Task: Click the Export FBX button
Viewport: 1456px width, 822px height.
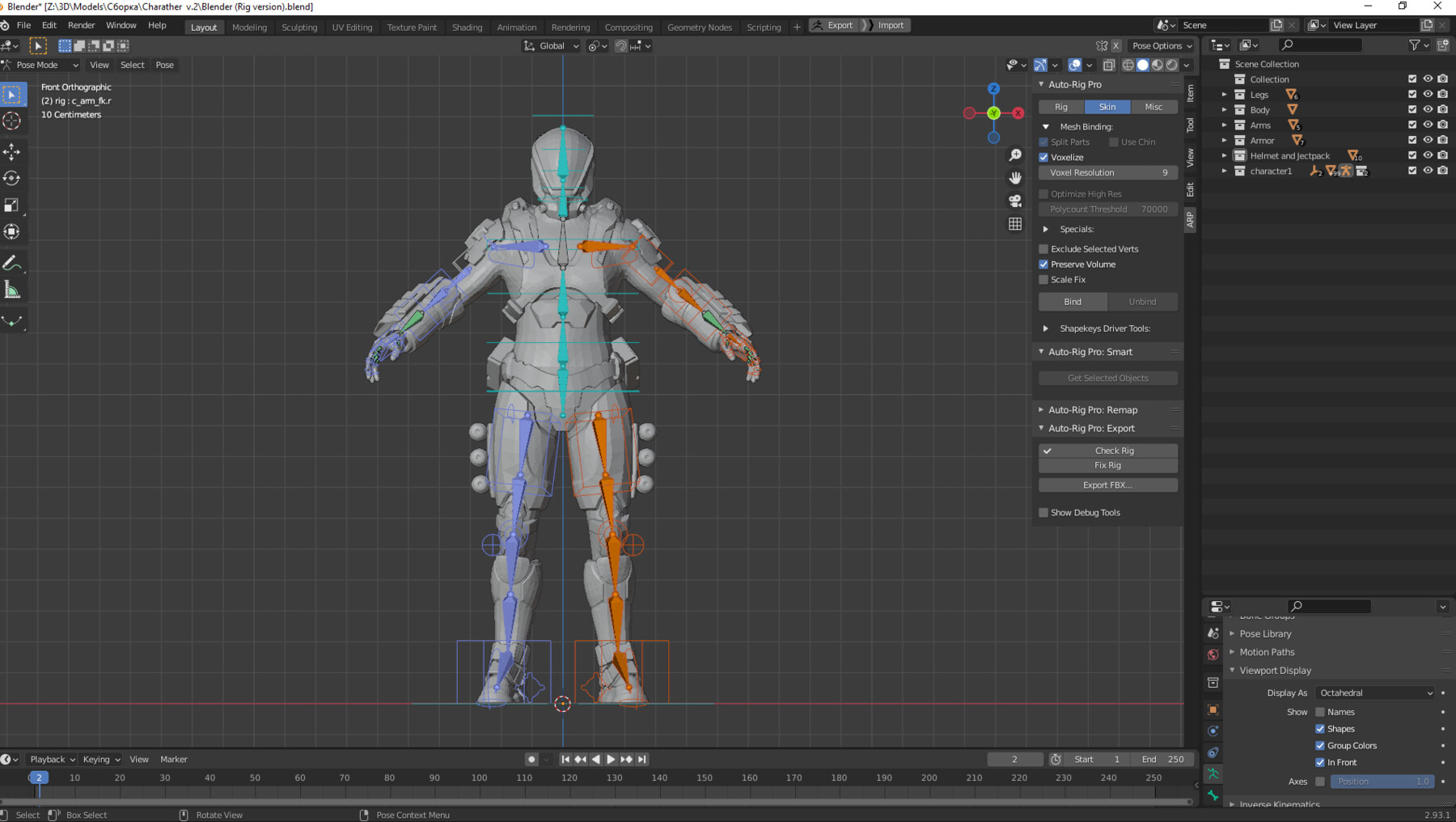Action: 1107,485
